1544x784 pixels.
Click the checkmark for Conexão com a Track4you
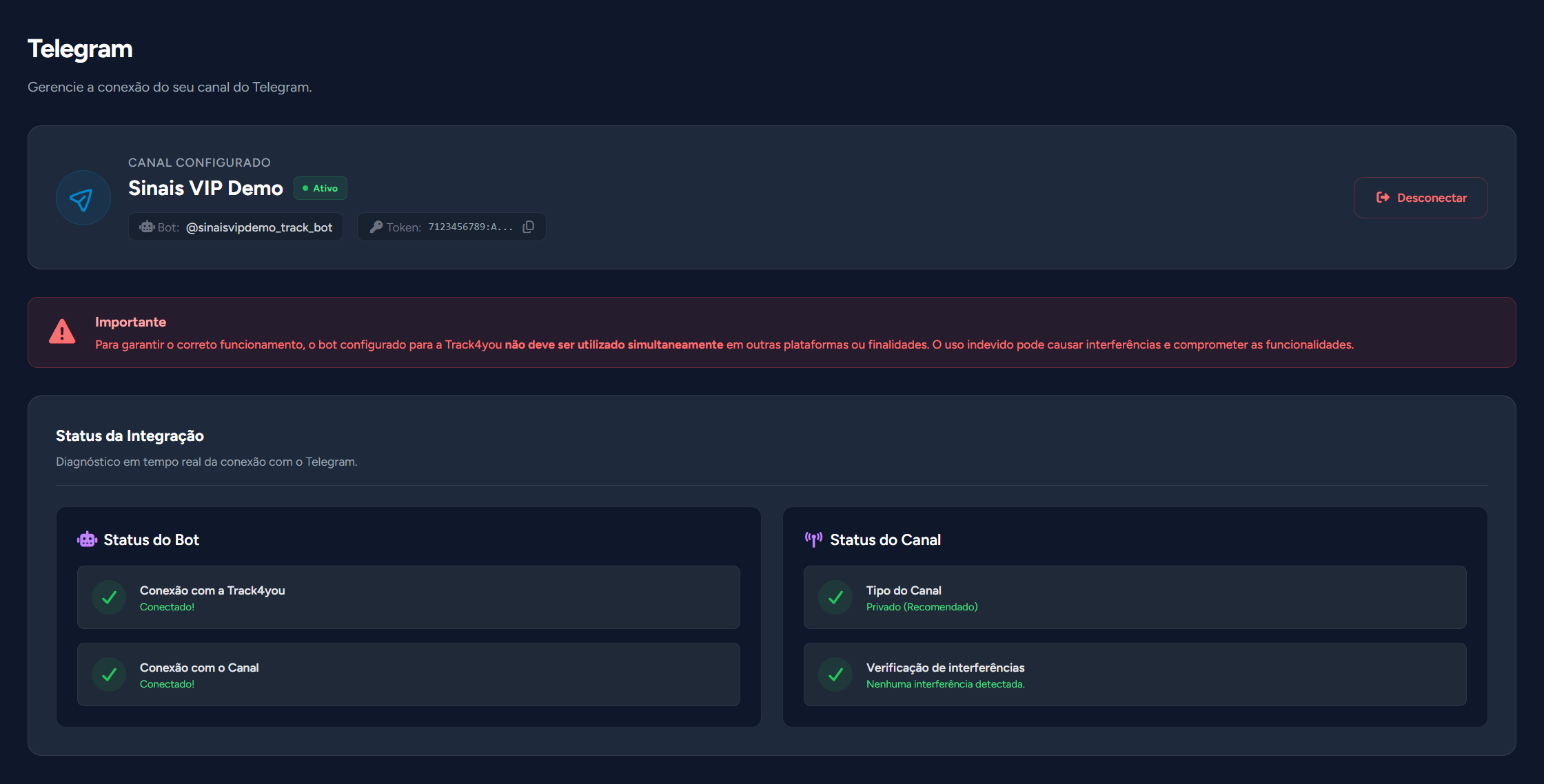(x=109, y=597)
